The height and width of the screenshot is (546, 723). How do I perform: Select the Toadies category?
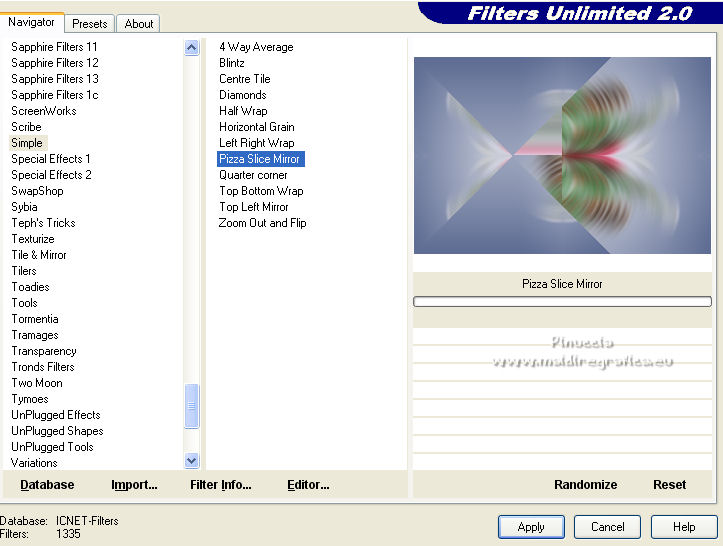(x=30, y=287)
